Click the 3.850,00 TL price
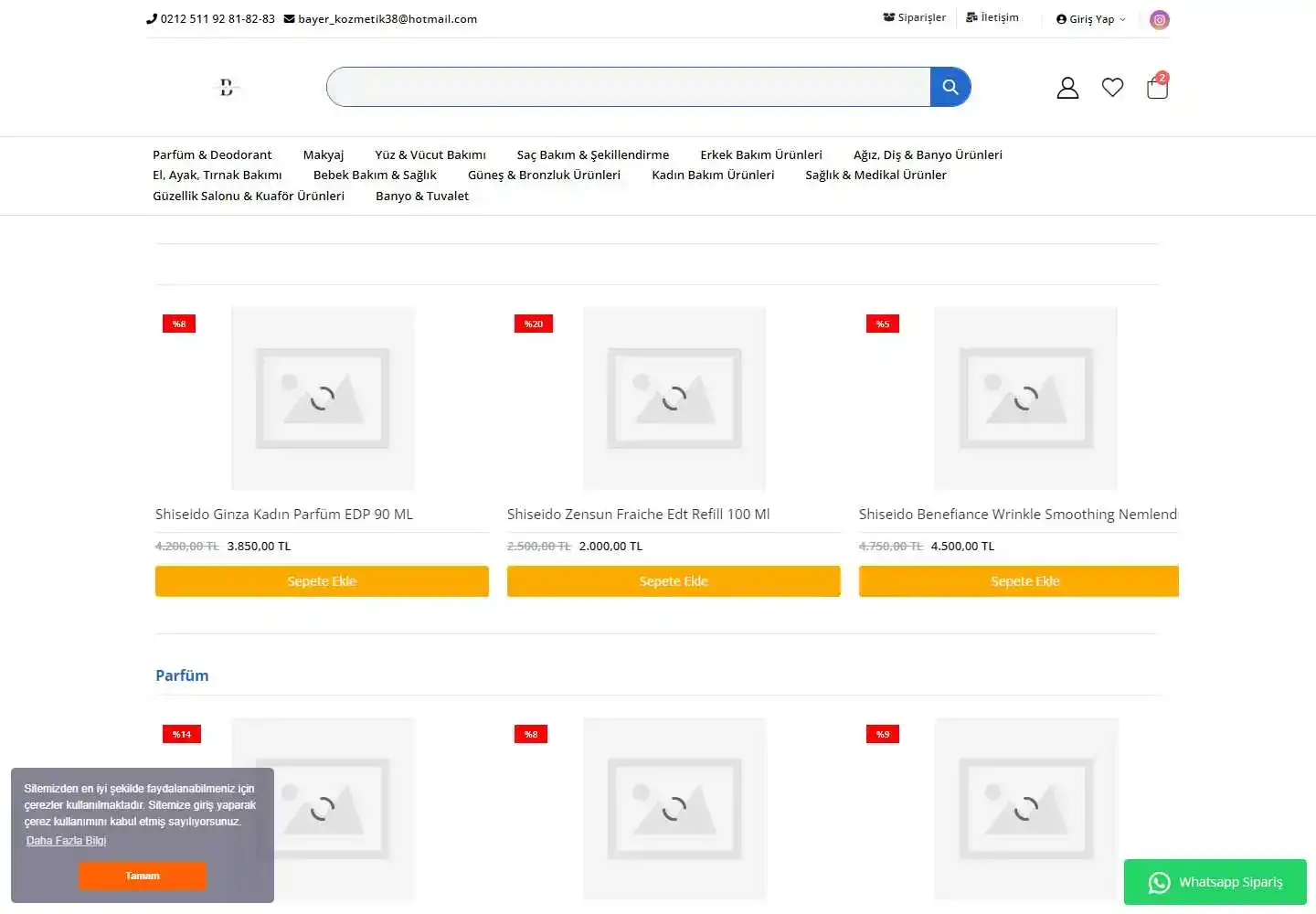Screen dimensions: 1316x914 pyautogui.click(x=259, y=547)
